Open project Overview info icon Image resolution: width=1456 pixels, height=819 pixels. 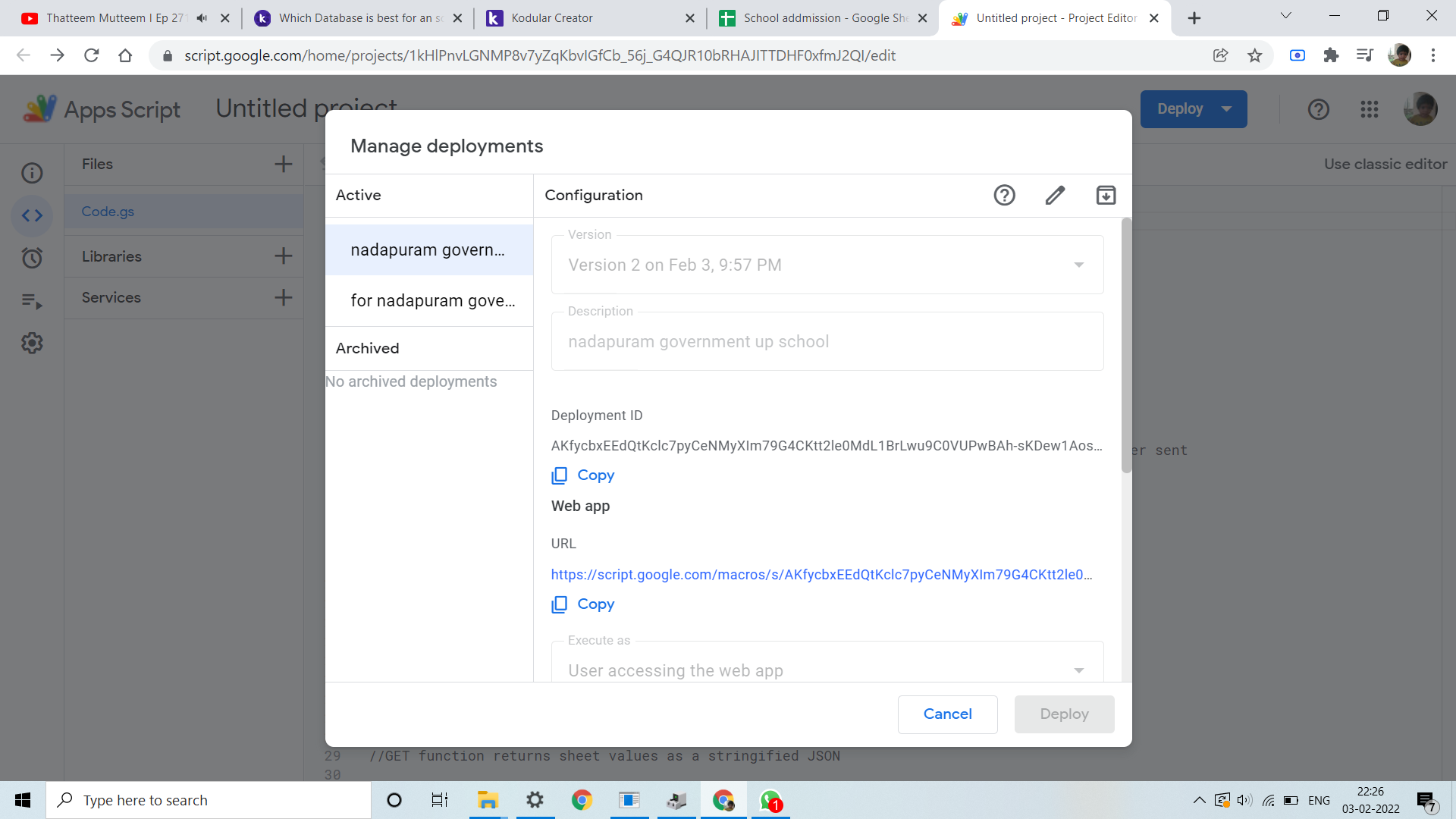32,173
